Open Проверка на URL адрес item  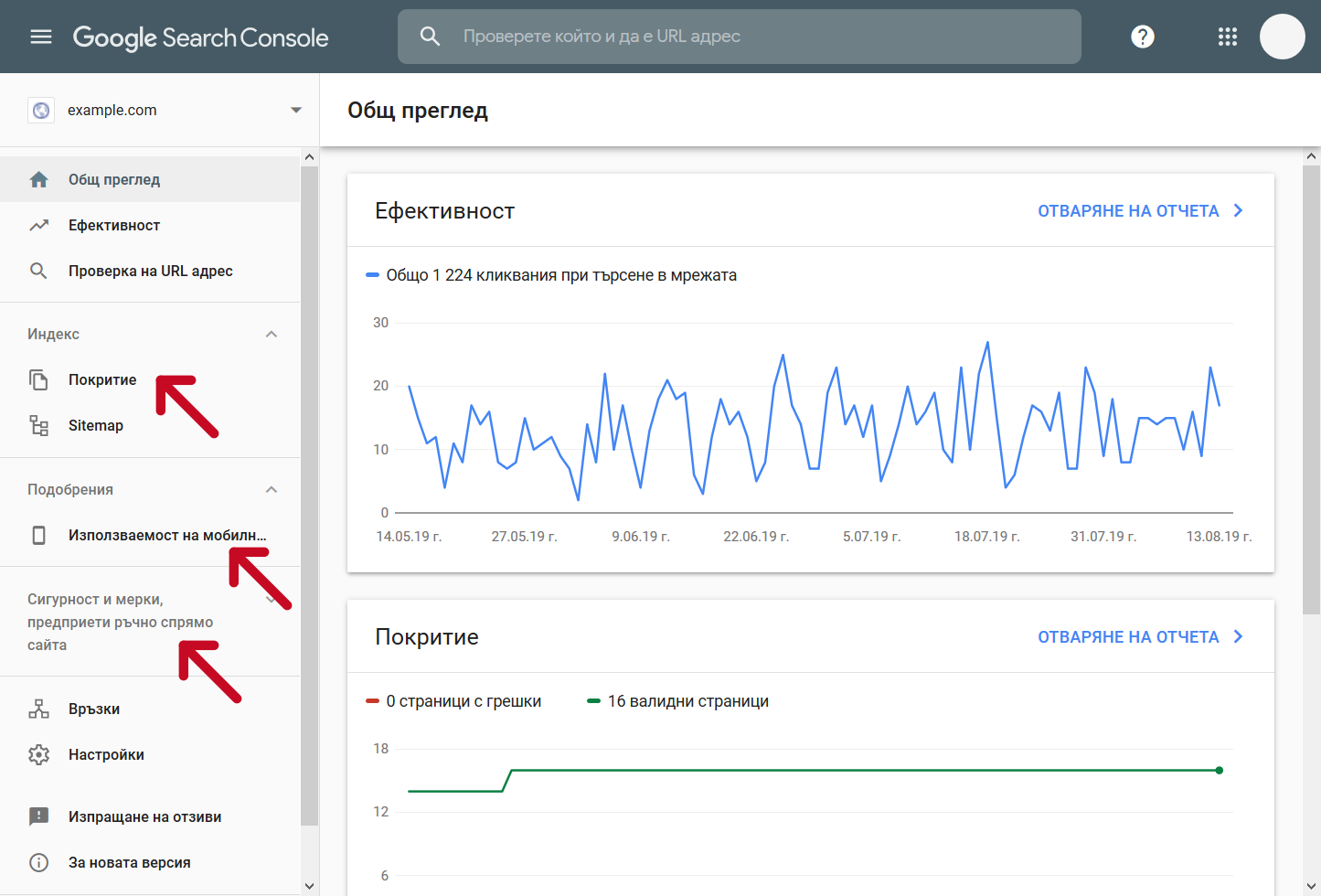[x=150, y=271]
